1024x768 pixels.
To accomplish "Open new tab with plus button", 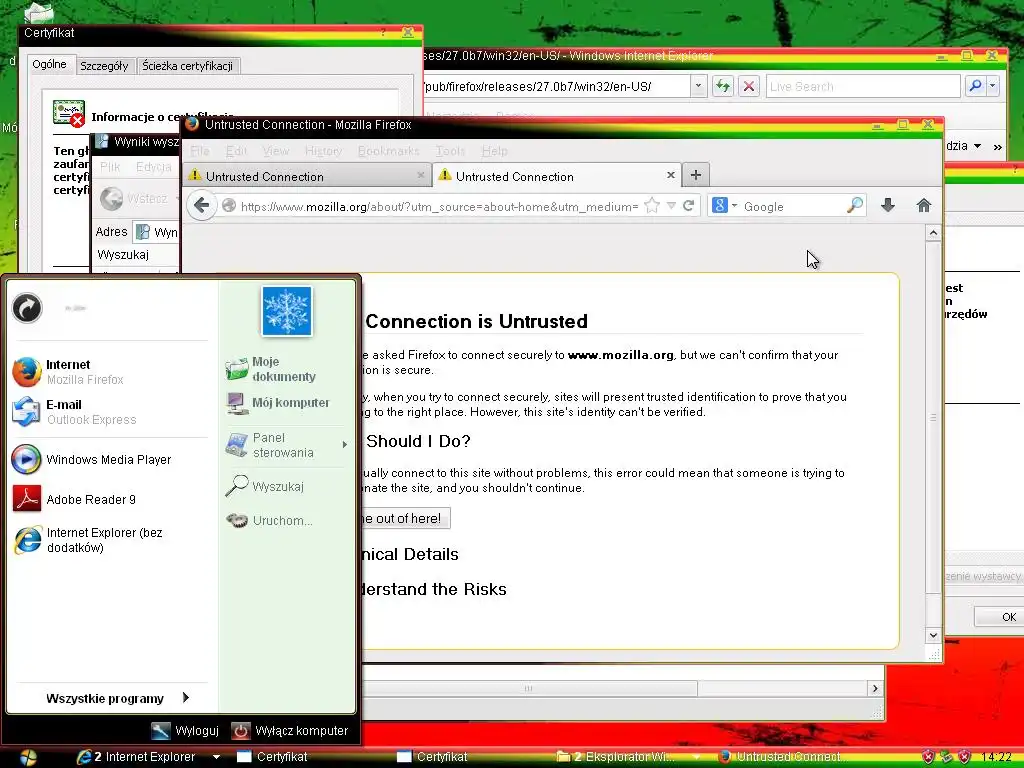I will [696, 175].
